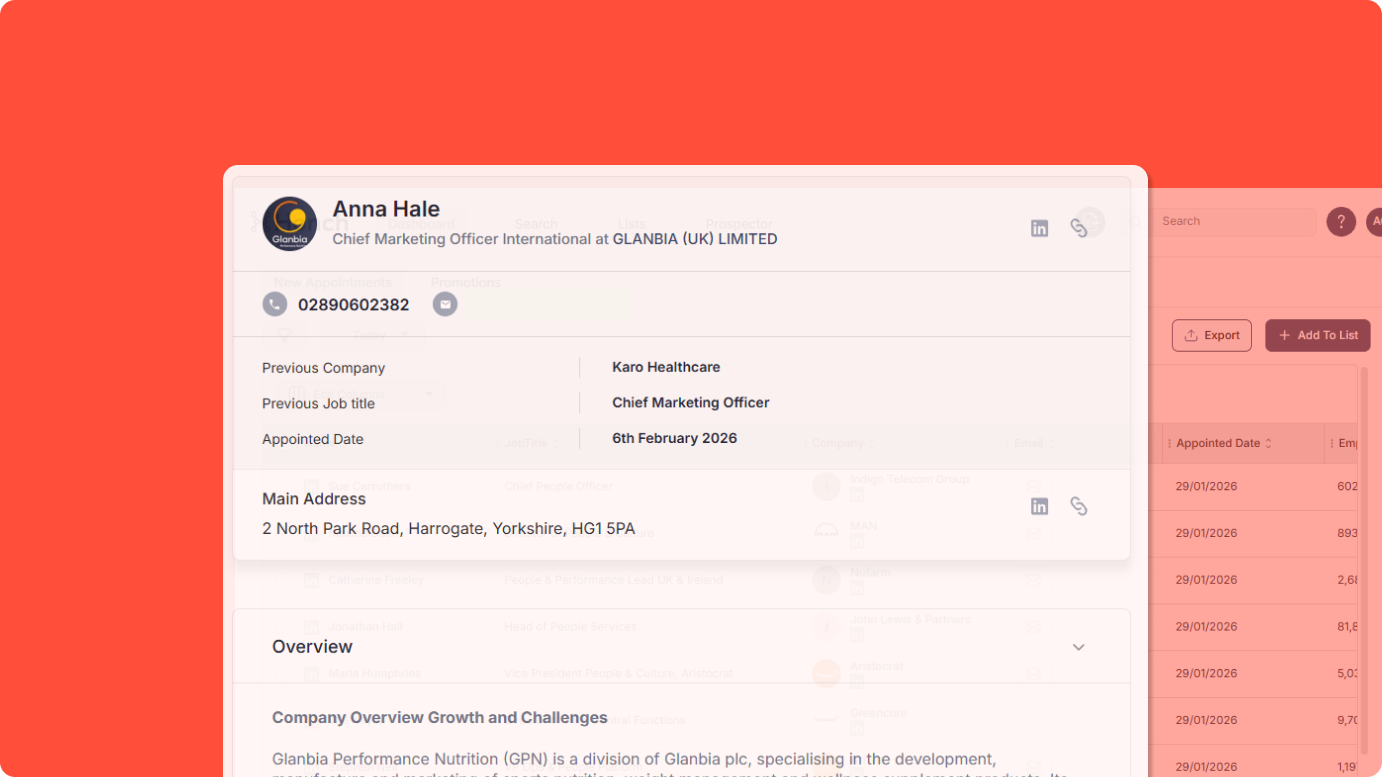The width and height of the screenshot is (1382, 777).
Task: Click phone number 02890602382
Action: point(354,305)
